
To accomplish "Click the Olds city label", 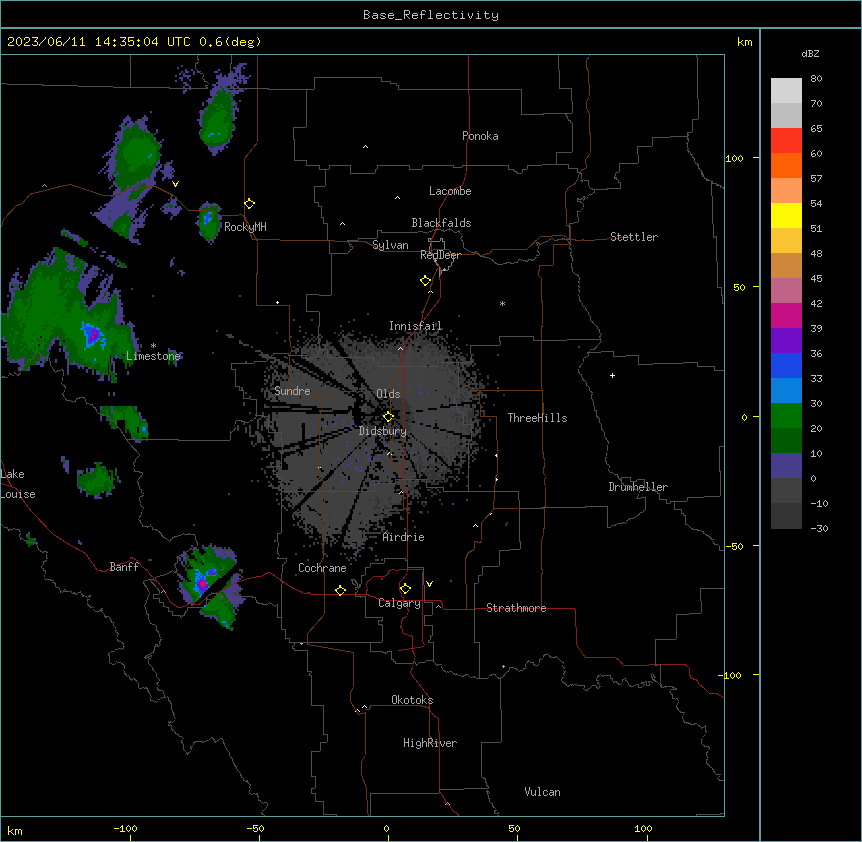I will point(388,394).
